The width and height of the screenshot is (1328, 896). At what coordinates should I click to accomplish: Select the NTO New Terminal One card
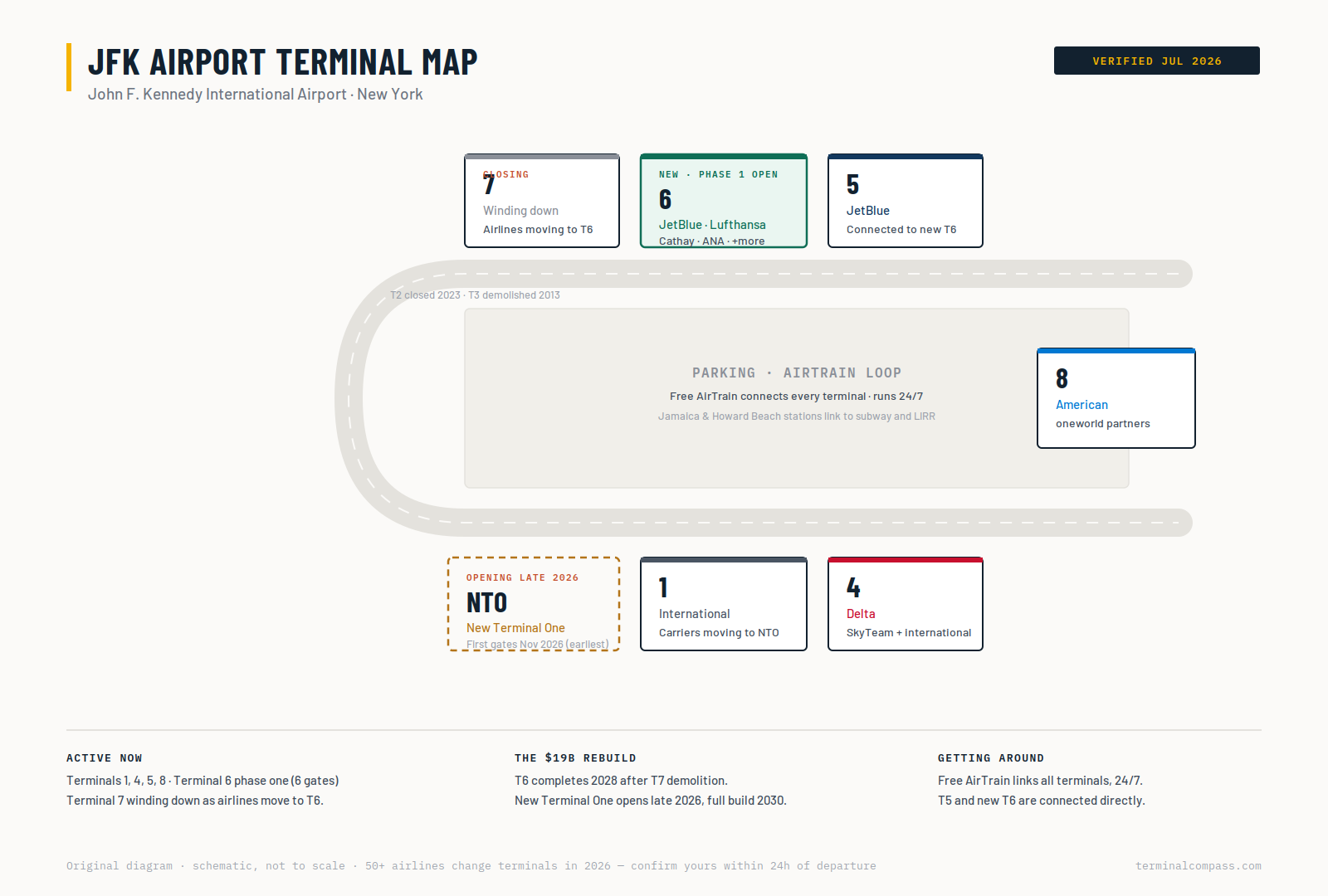tap(534, 604)
